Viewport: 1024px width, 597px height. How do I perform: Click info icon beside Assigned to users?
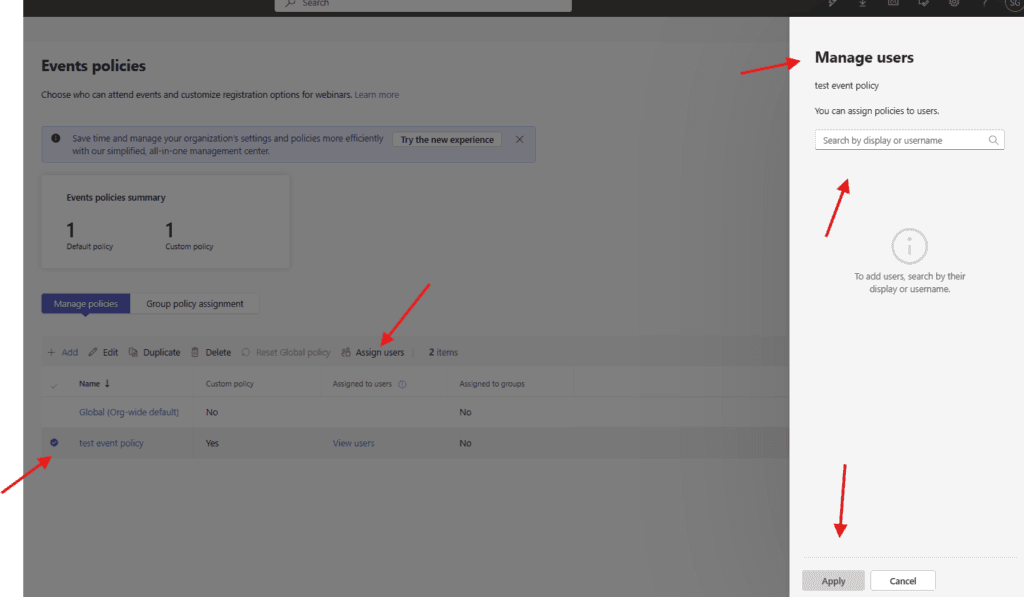tap(402, 384)
